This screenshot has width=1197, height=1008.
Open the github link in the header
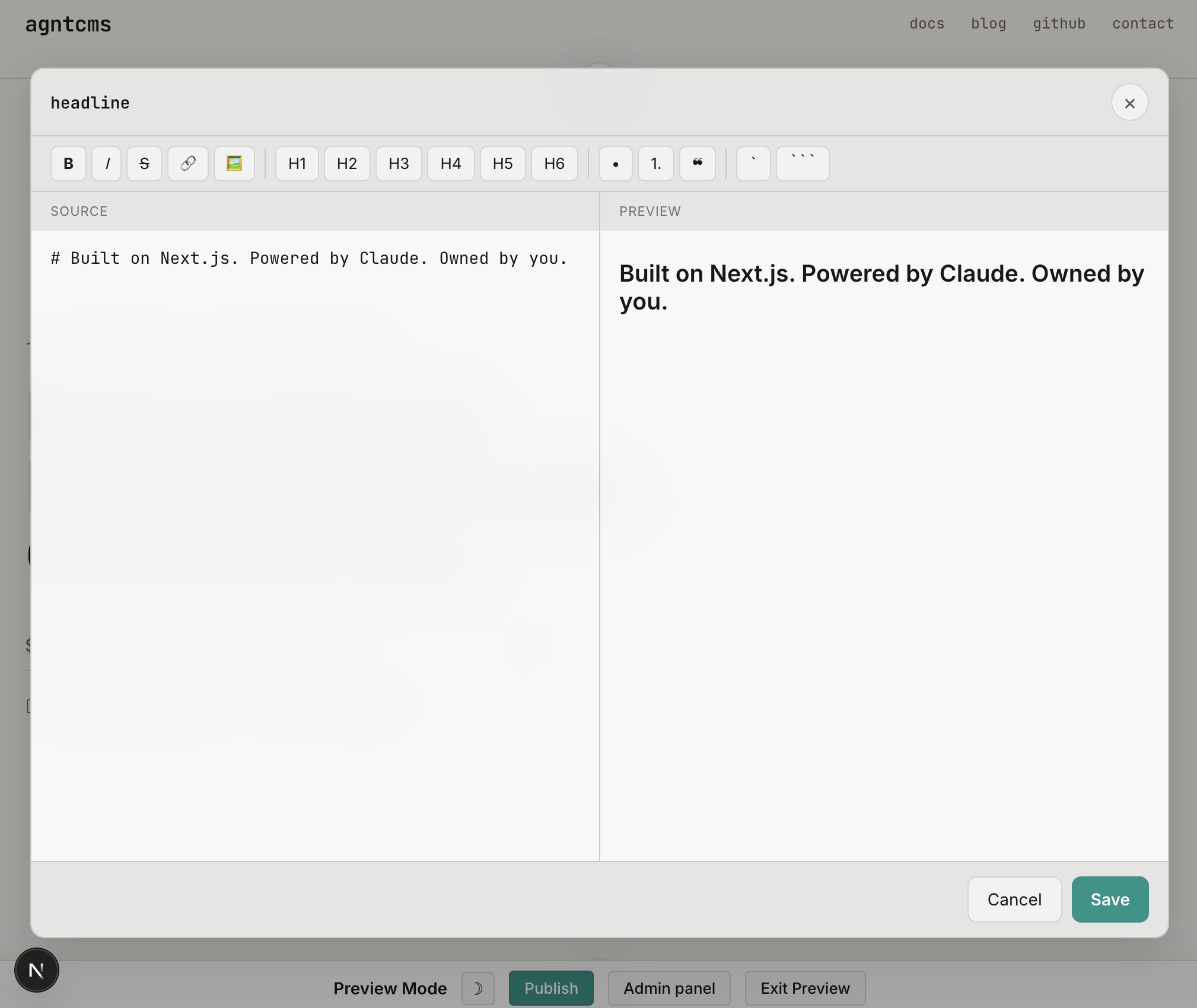(x=1059, y=24)
